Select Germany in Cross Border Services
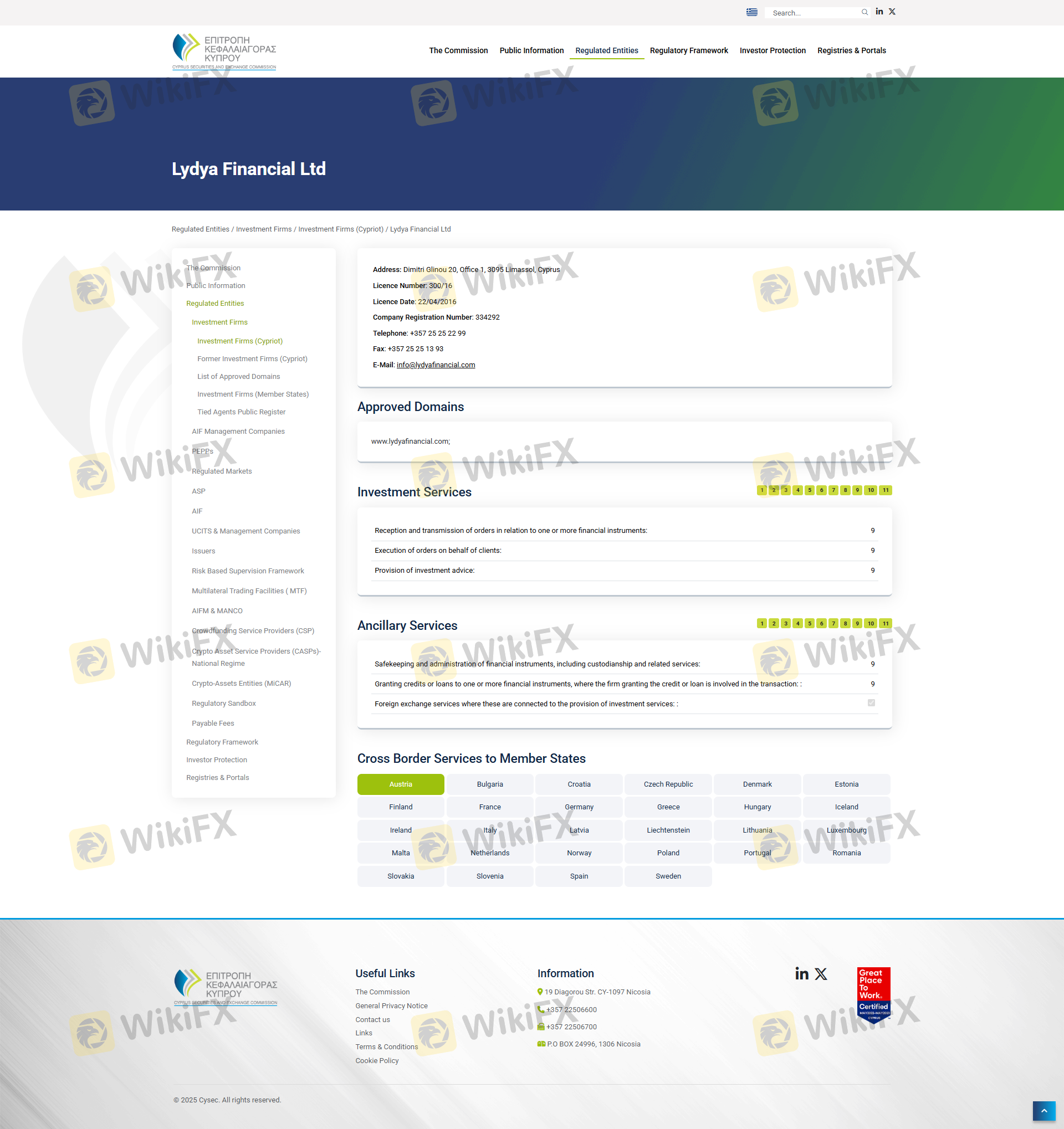This screenshot has width=1064, height=1129. pos(579,807)
